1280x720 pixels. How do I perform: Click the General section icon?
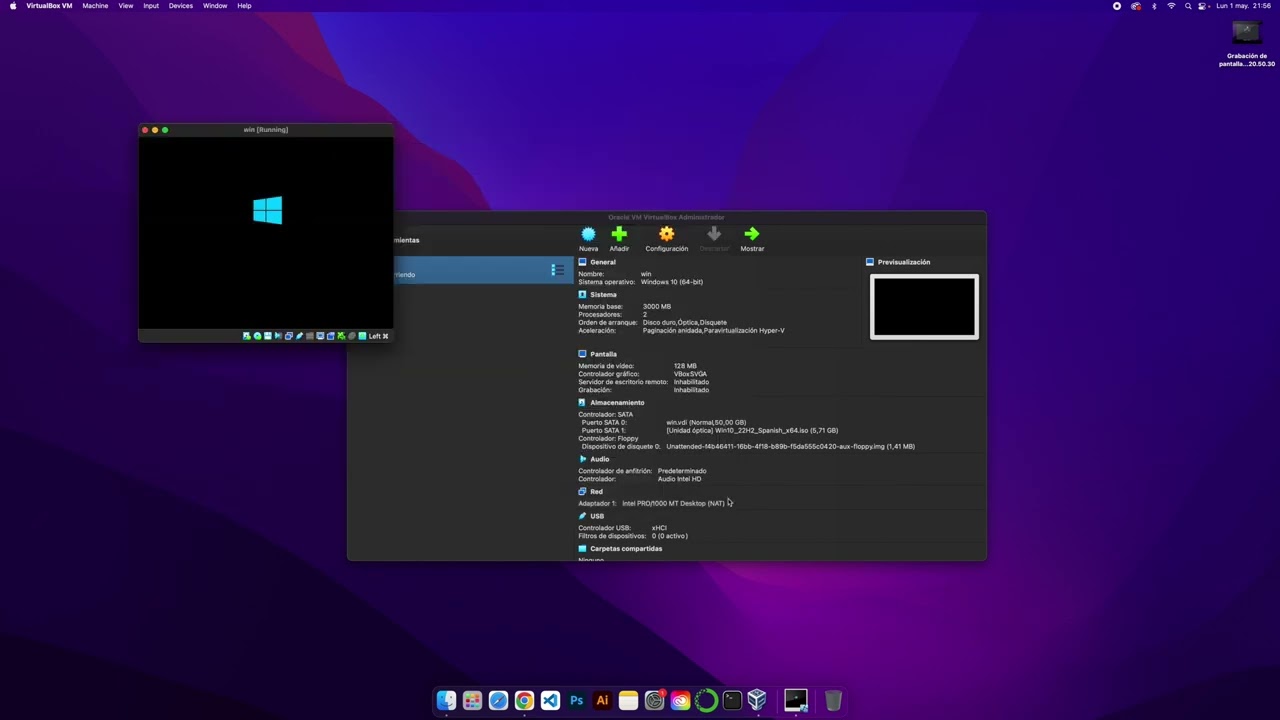point(582,262)
